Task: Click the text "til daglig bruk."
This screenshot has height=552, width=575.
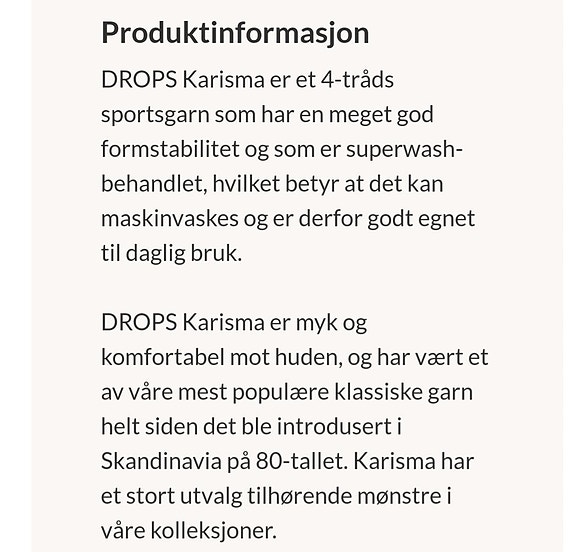Action: 172,254
